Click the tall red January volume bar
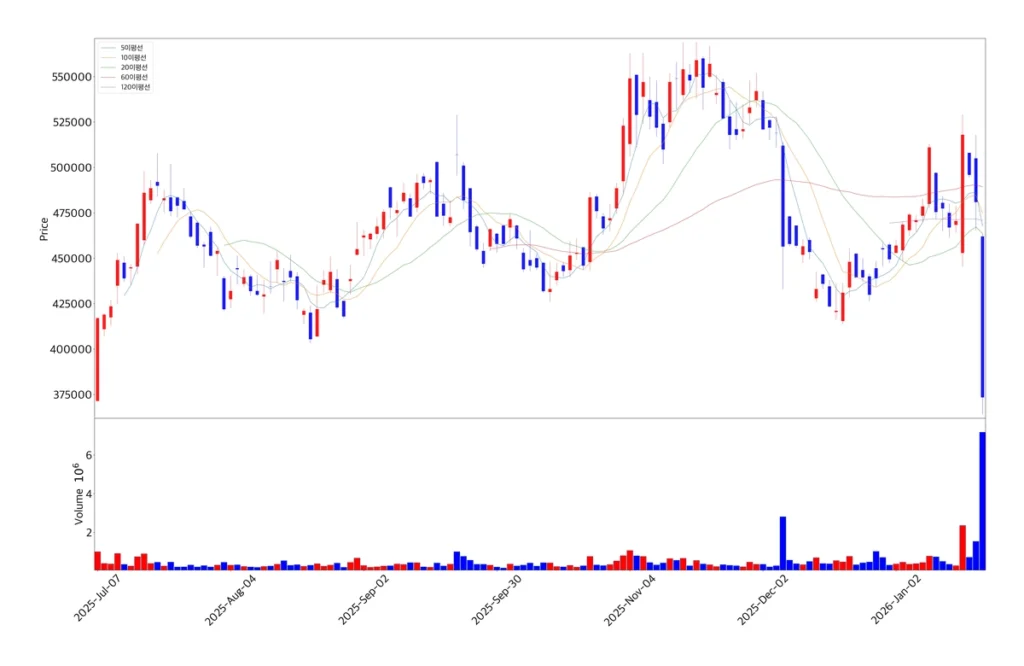The height and width of the screenshot is (666, 1024). [962, 547]
